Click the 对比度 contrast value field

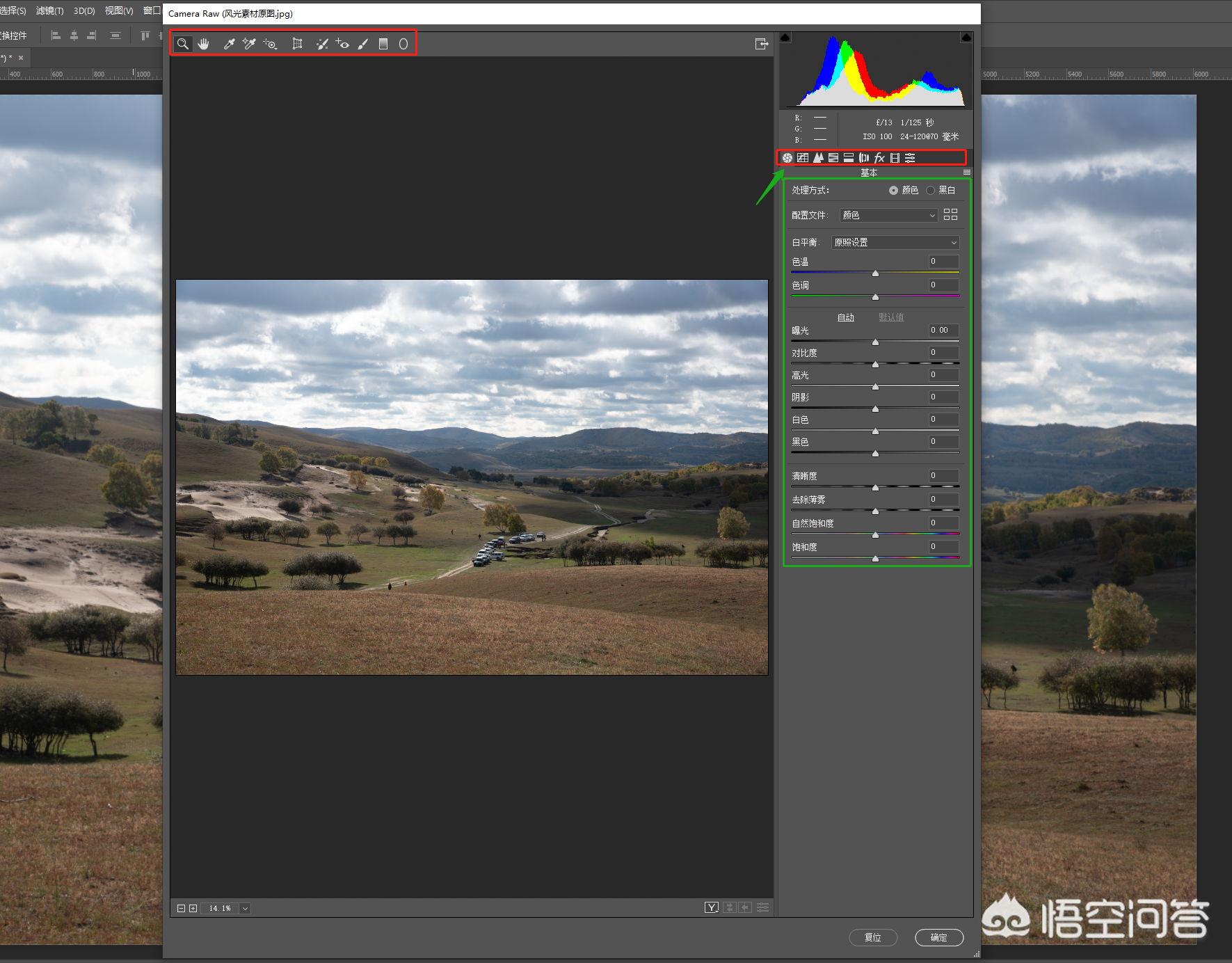pyautogui.click(x=943, y=353)
